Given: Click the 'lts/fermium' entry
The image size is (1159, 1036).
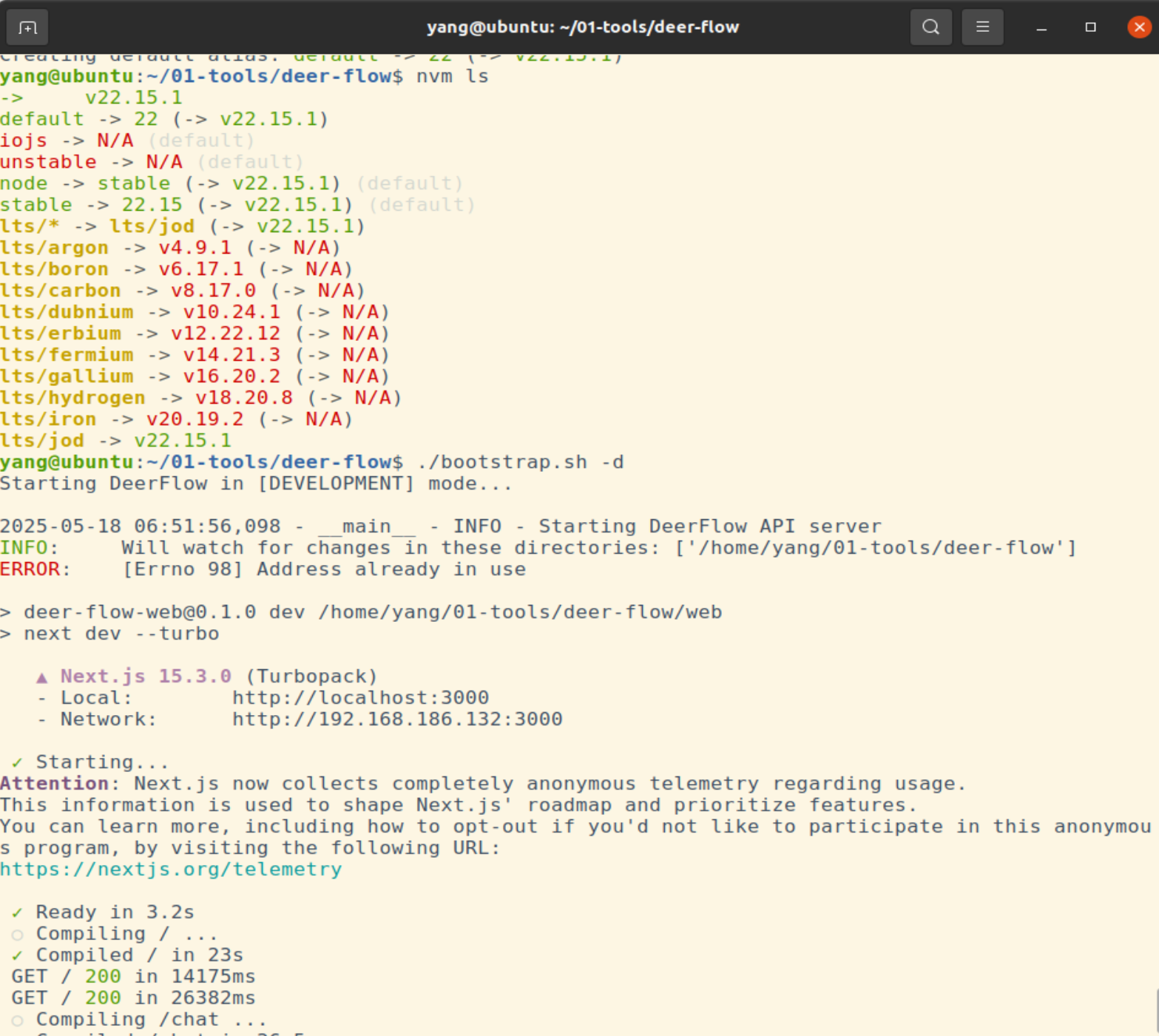Looking at the screenshot, I should point(195,355).
